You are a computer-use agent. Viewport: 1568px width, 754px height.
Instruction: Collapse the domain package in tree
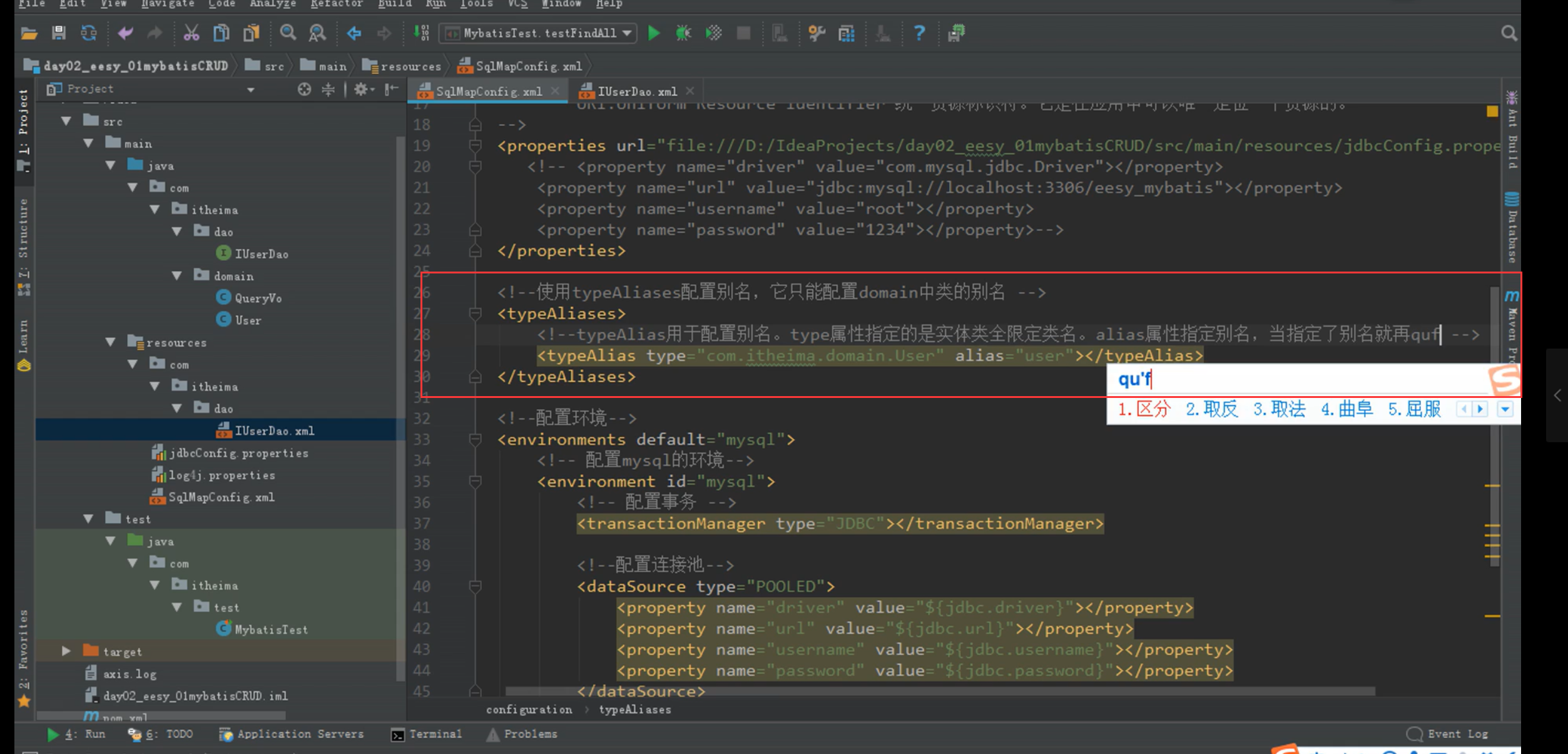coord(177,276)
